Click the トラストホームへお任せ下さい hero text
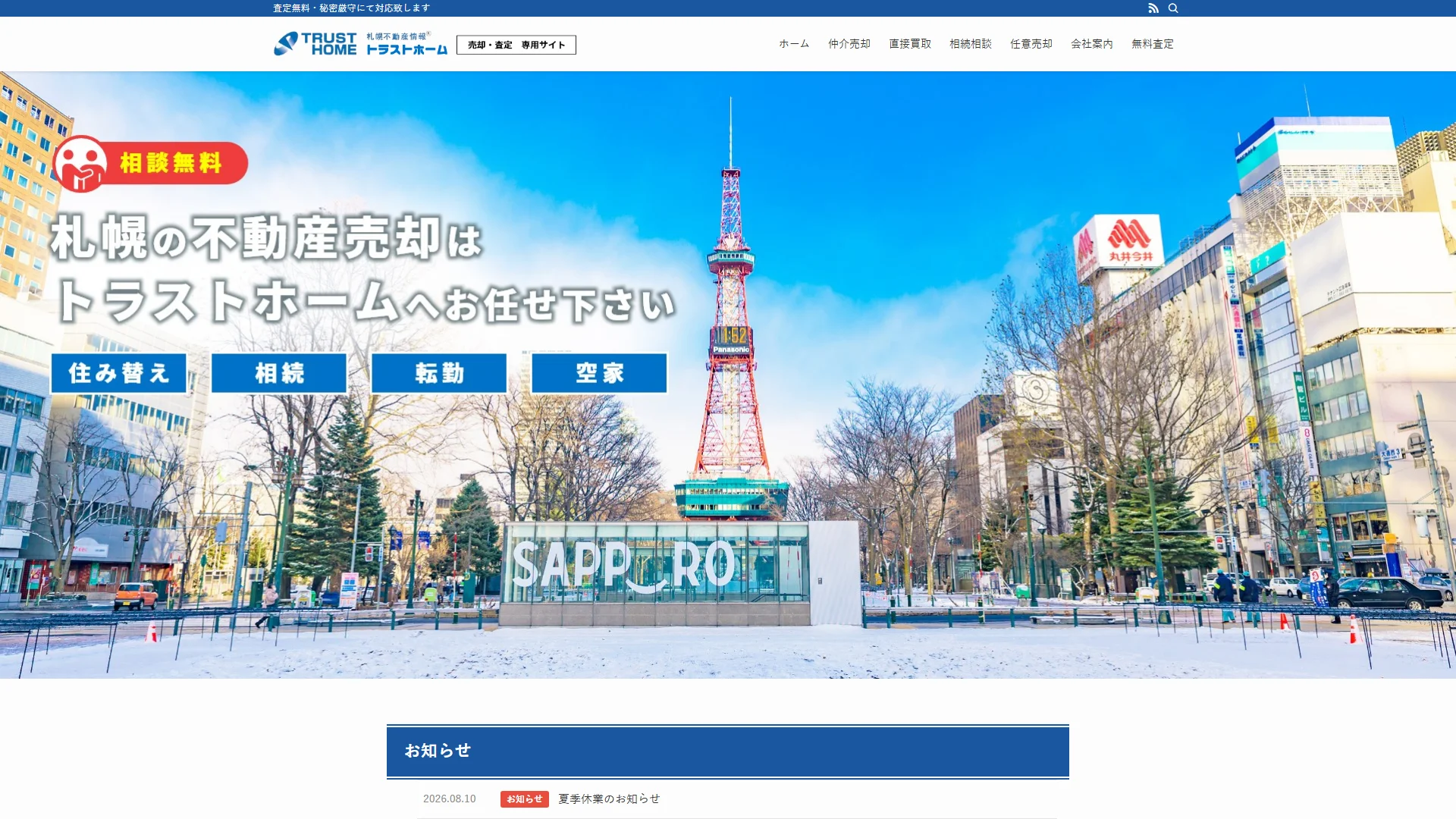The image size is (1456, 819). pyautogui.click(x=366, y=302)
